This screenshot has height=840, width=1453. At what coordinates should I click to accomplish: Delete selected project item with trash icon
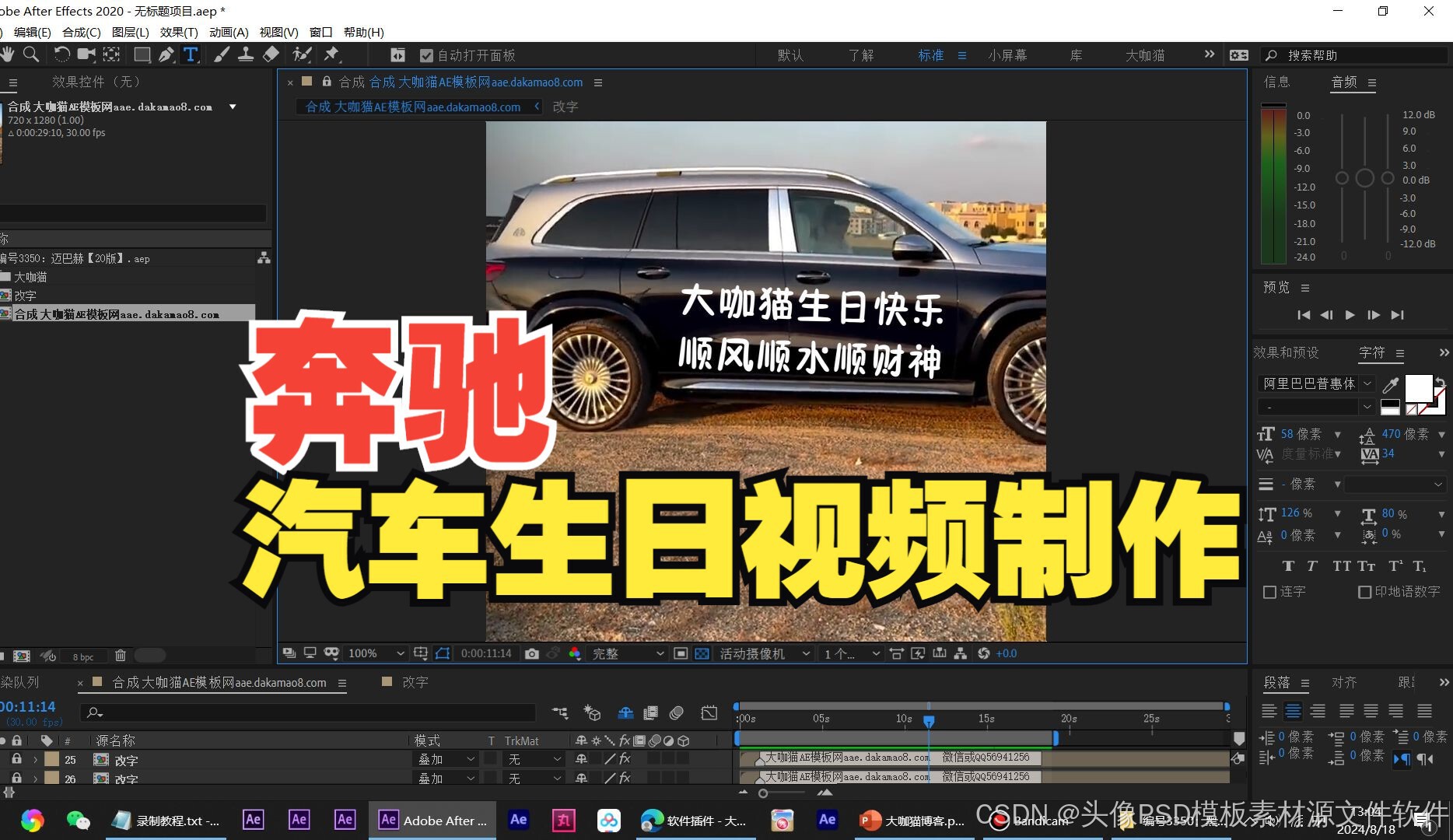121,656
